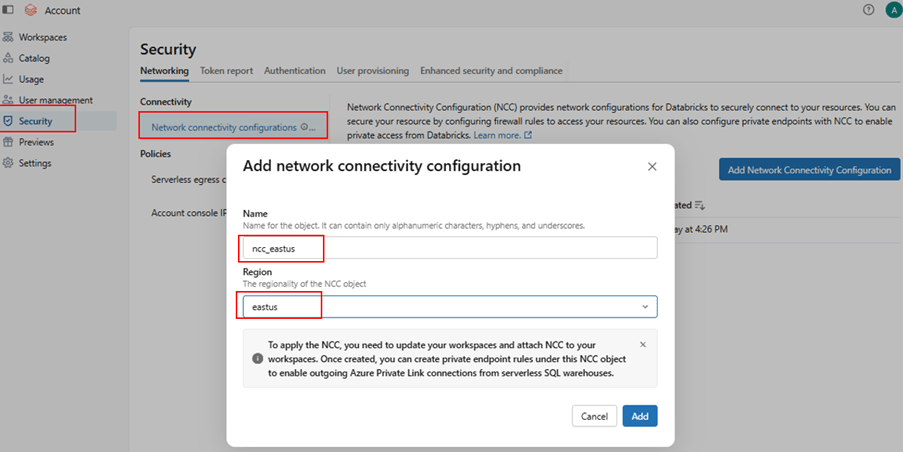Open the User provisioning tab
The width and height of the screenshot is (903, 452).
[372, 71]
